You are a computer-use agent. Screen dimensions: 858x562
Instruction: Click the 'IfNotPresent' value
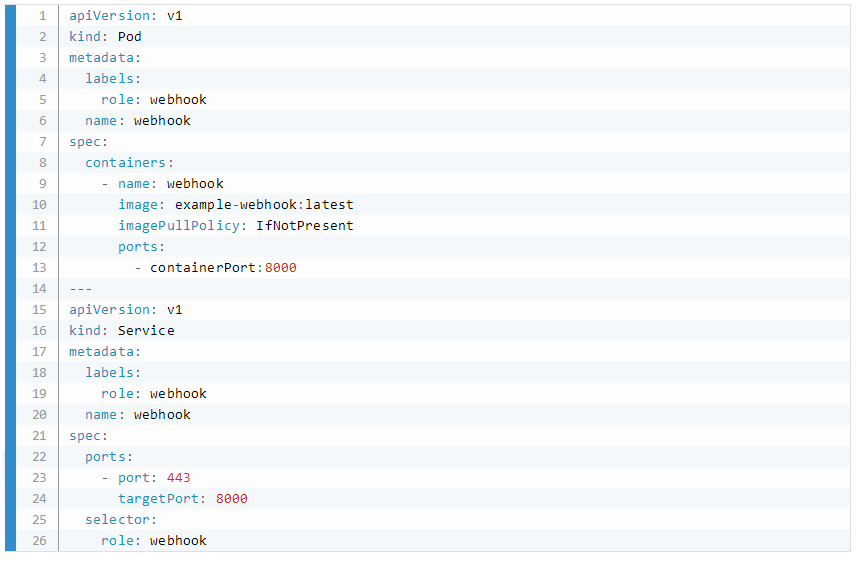(305, 225)
